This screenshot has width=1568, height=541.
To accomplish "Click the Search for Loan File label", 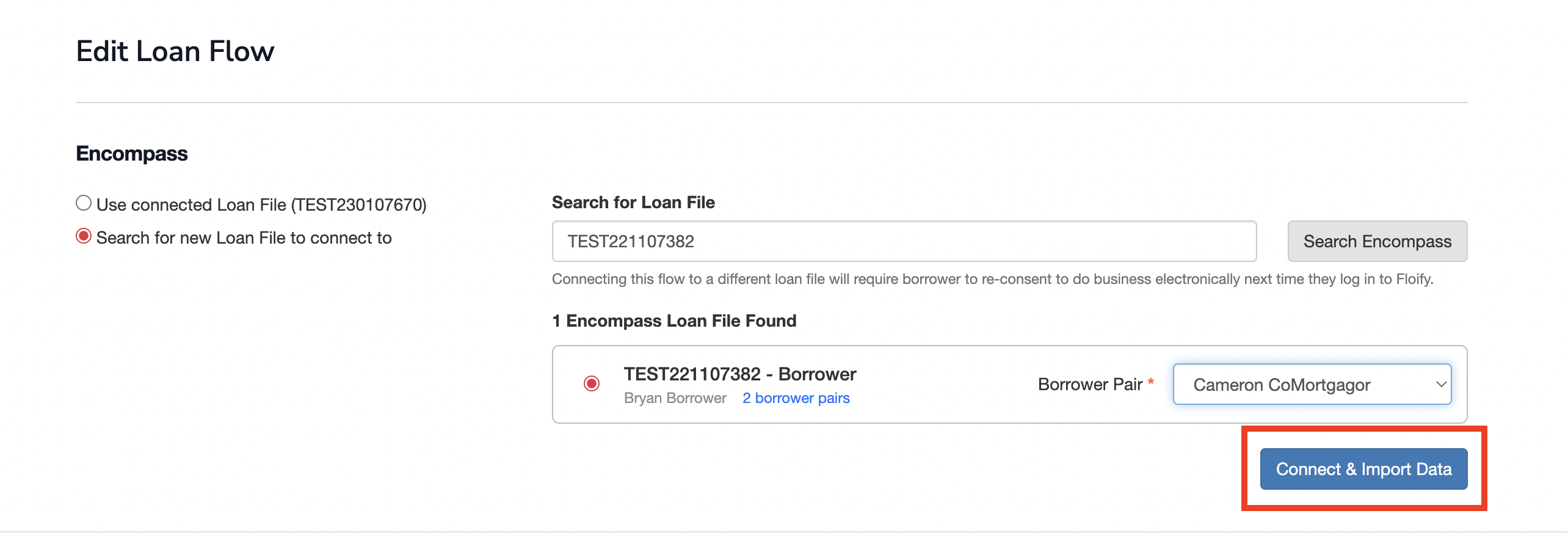I will 633,203.
